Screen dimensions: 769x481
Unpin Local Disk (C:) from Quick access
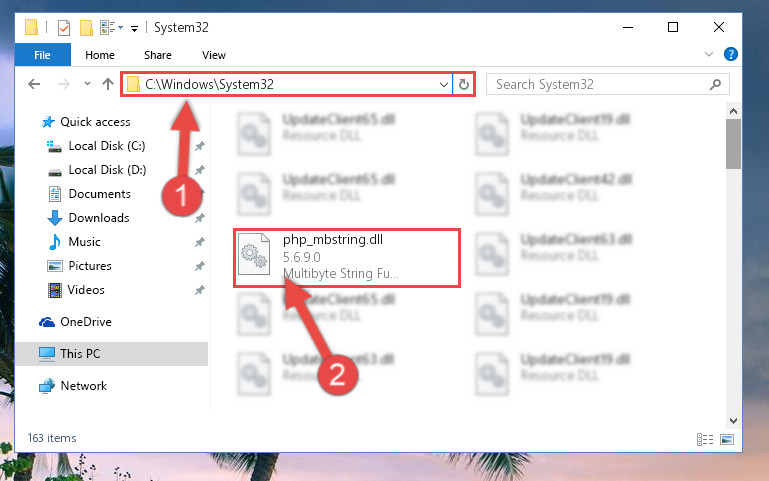[200, 146]
